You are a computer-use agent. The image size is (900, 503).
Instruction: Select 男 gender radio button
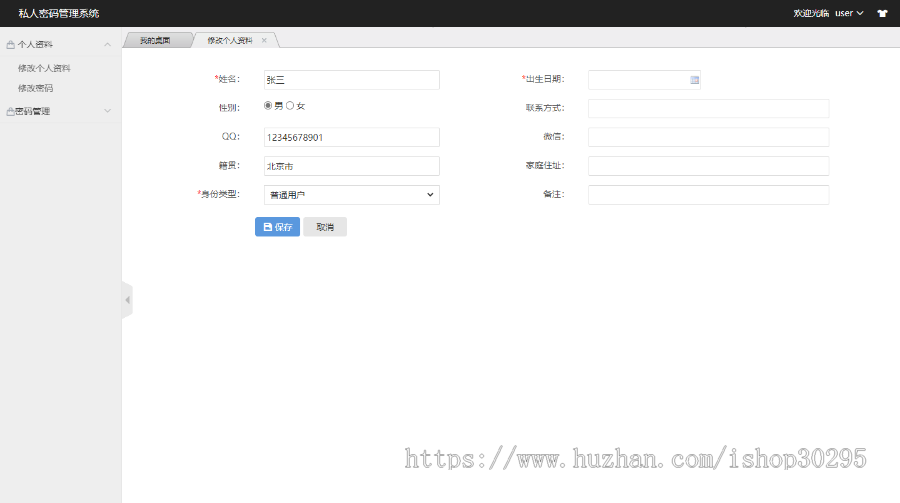click(268, 106)
